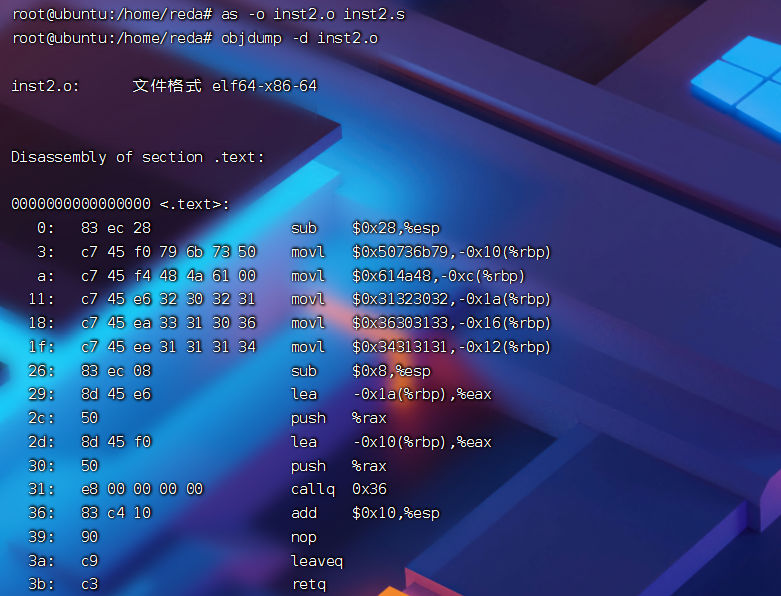
Task: Click bytes '83 c4 10'
Action: tap(116, 513)
